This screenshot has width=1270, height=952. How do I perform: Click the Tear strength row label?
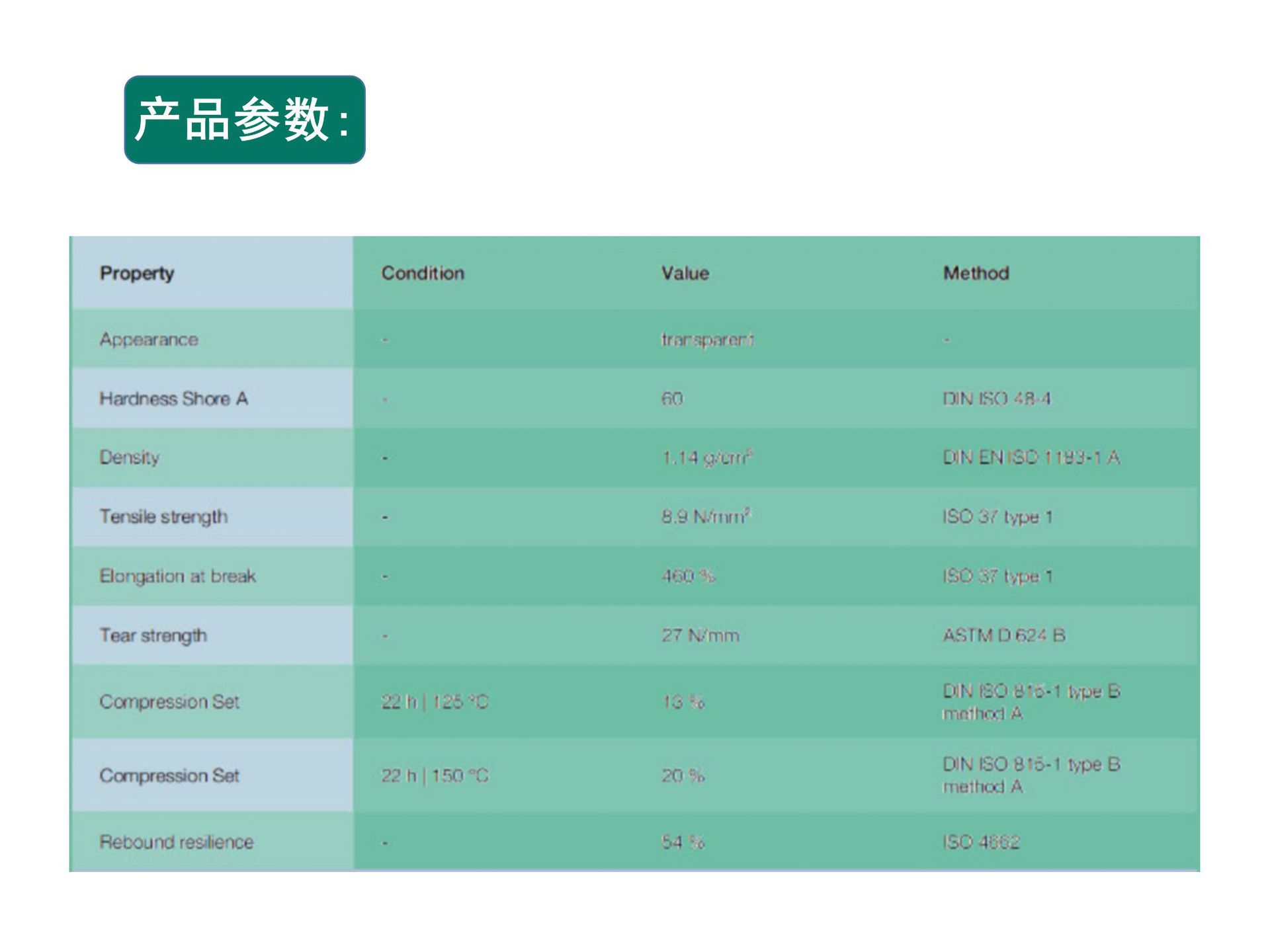[x=153, y=636]
